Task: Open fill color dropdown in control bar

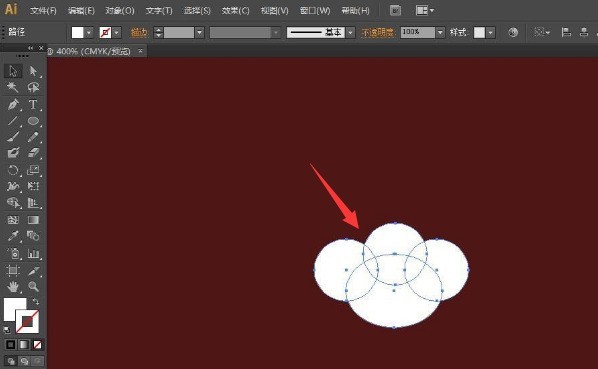Action: 89,32
